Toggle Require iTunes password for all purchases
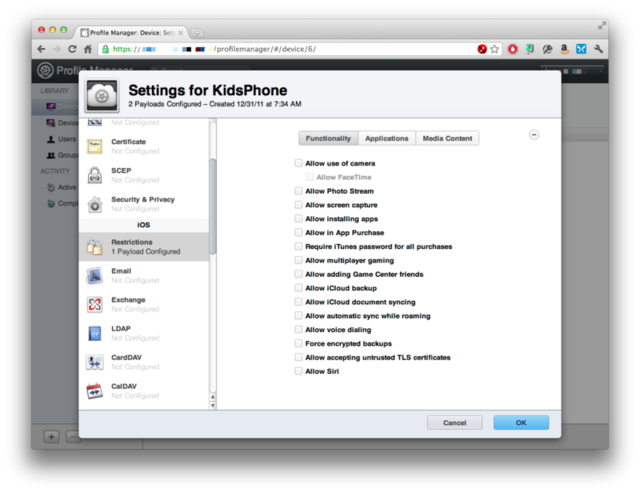Viewport: 640px width, 493px height. coord(298,246)
